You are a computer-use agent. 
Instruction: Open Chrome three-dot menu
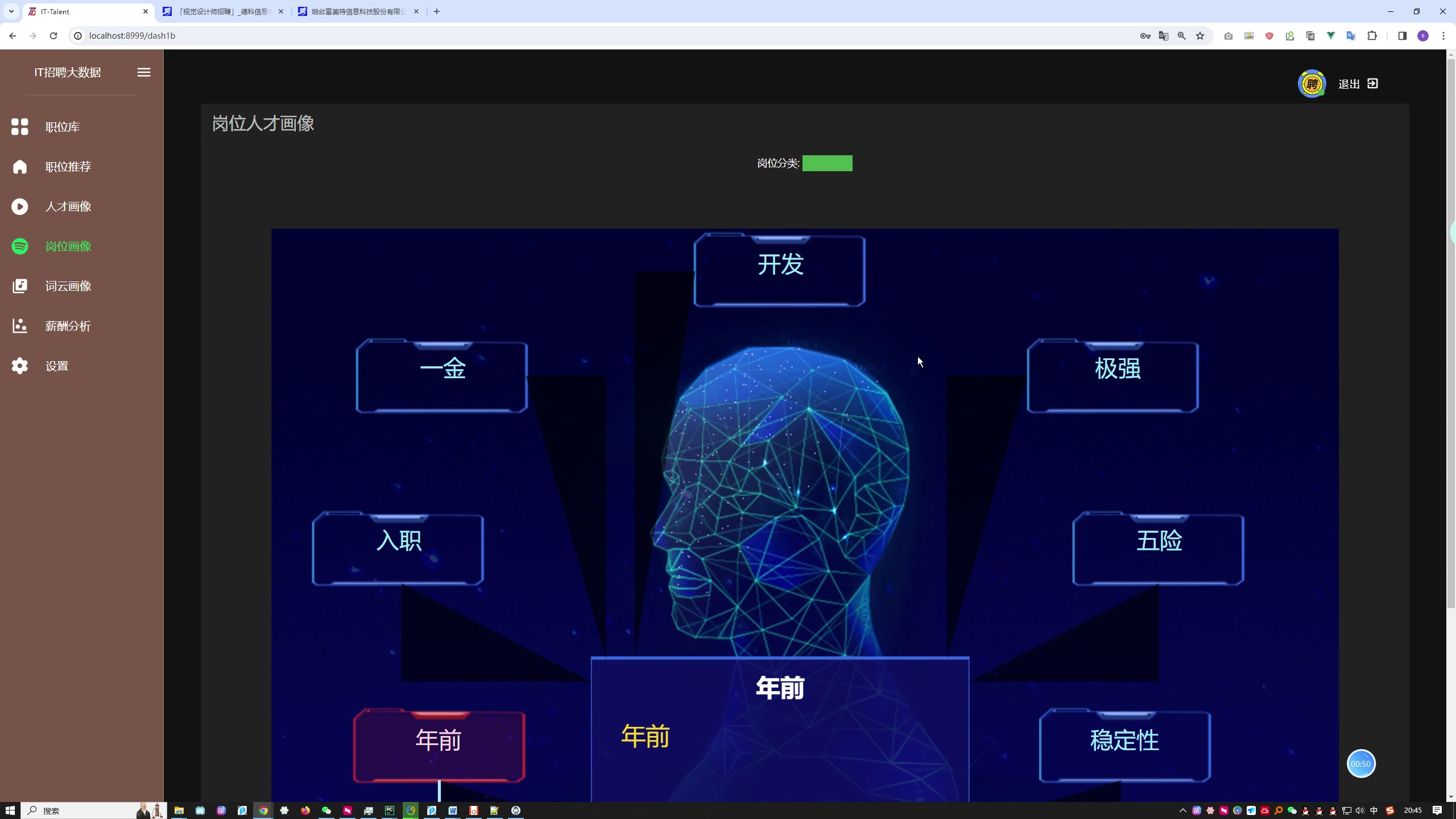point(1443,36)
